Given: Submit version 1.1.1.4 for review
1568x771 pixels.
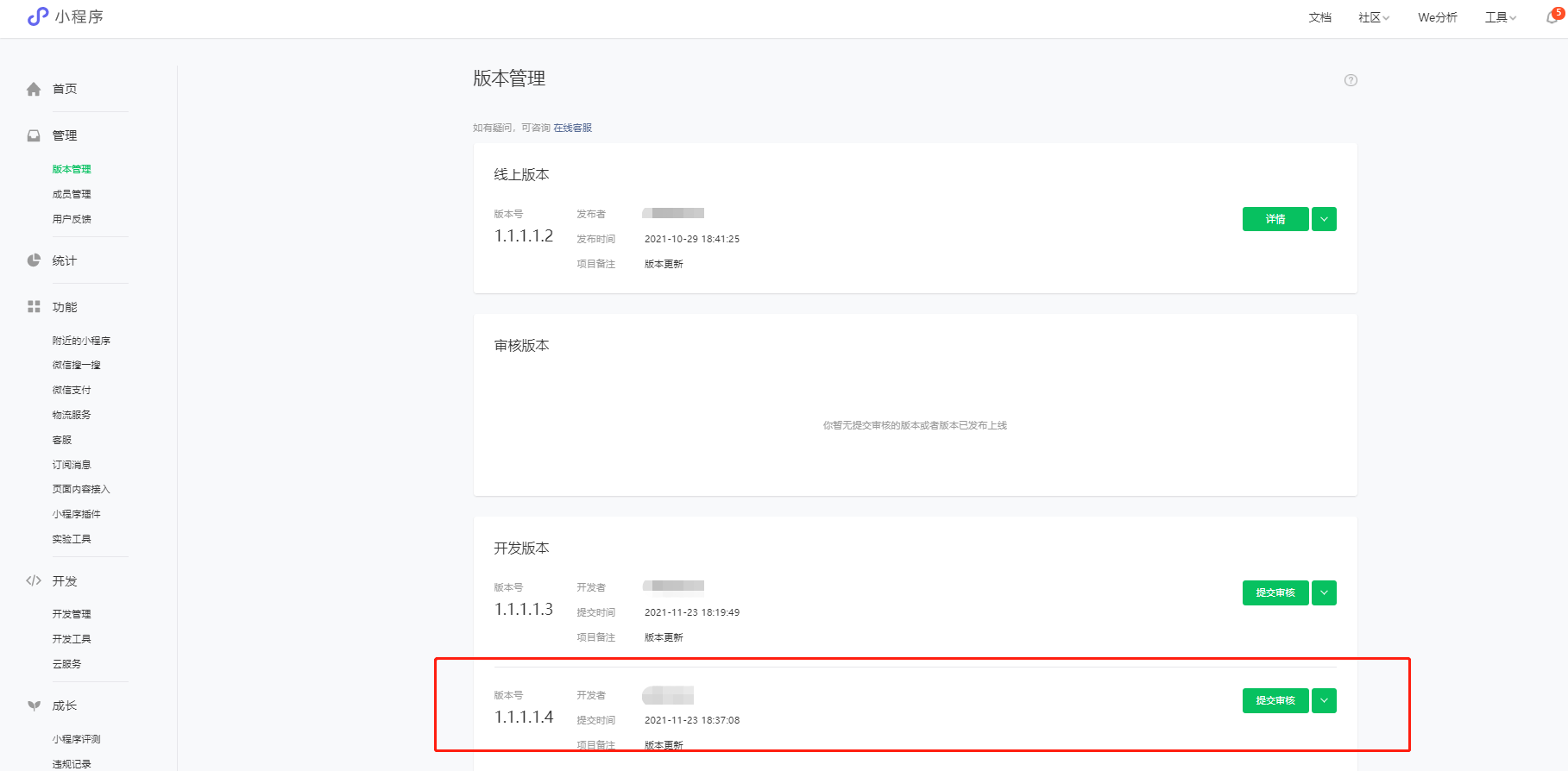Looking at the screenshot, I should pos(1275,700).
